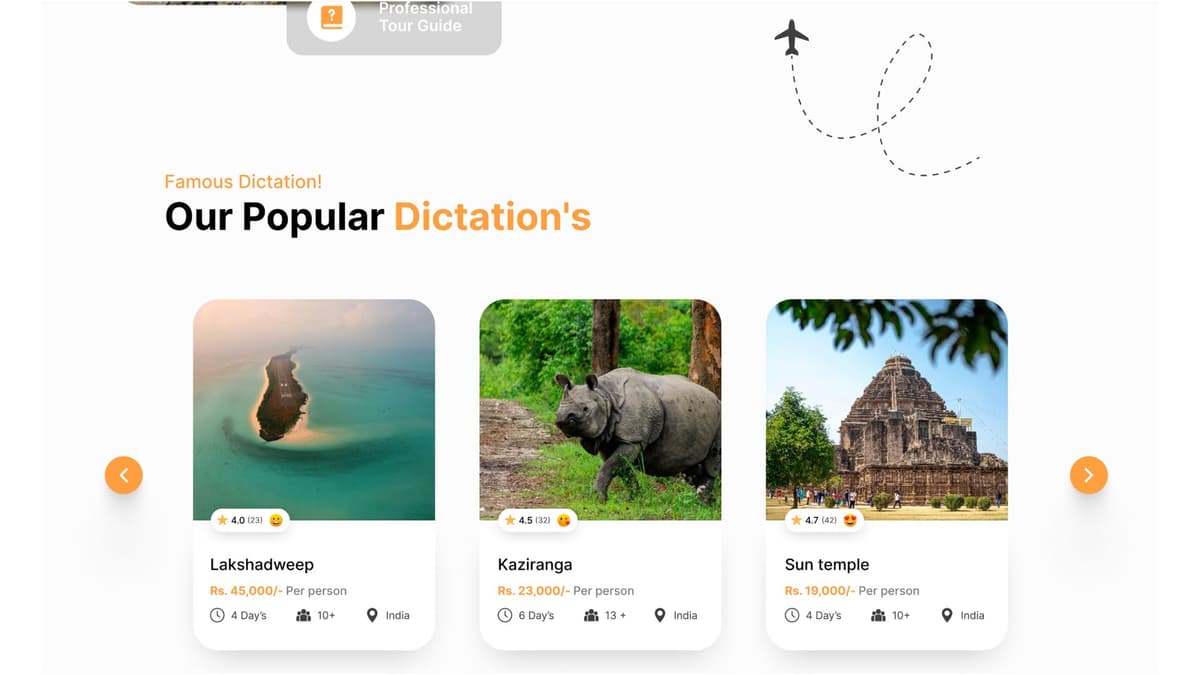Click the Professional Tour Guide book icon
This screenshot has height=675, width=1200.
click(331, 17)
